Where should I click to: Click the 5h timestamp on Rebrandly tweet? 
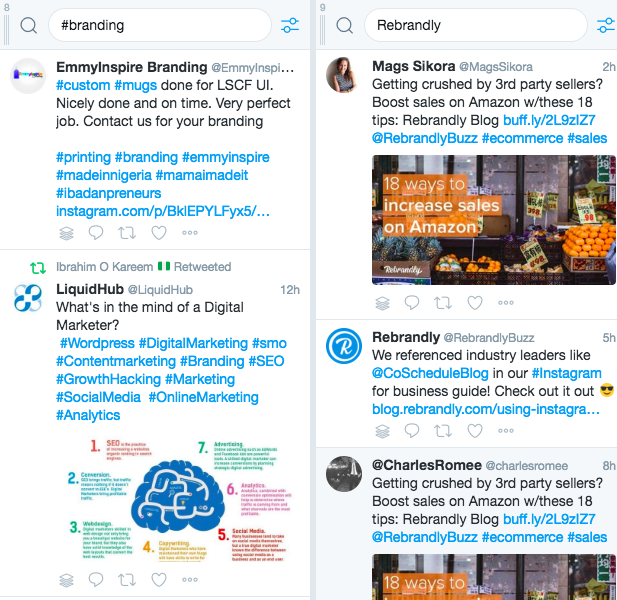coord(609,338)
